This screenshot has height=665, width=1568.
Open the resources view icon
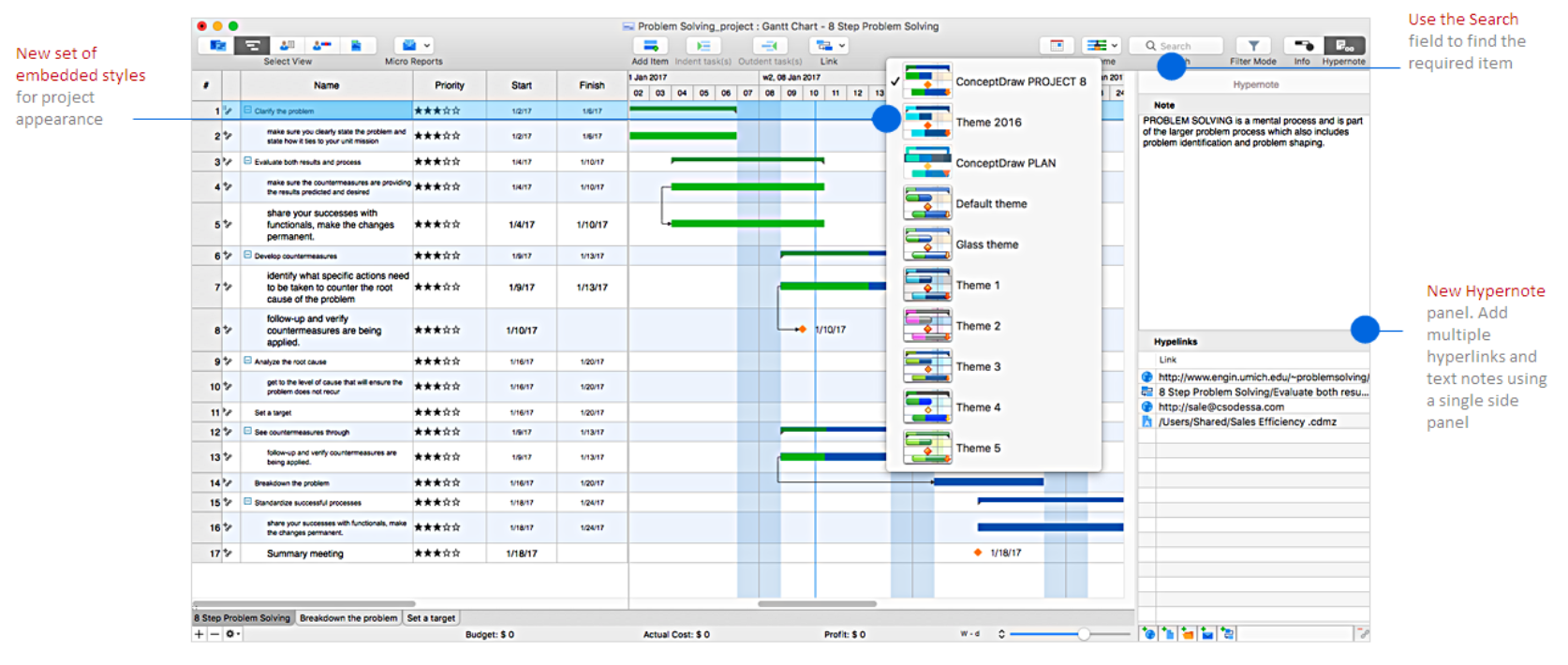click(x=288, y=45)
